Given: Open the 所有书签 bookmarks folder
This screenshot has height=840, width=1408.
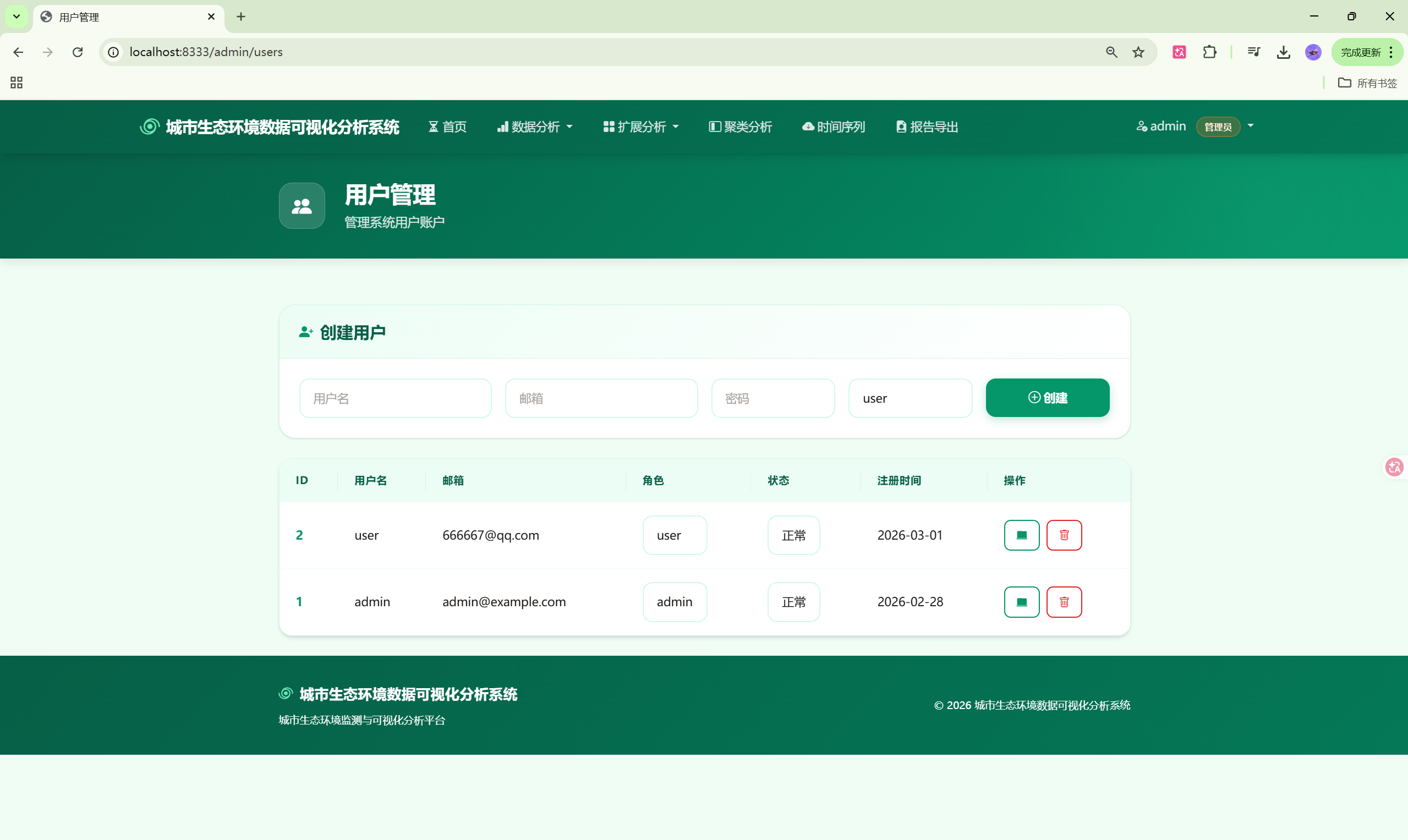Looking at the screenshot, I should 1367,83.
